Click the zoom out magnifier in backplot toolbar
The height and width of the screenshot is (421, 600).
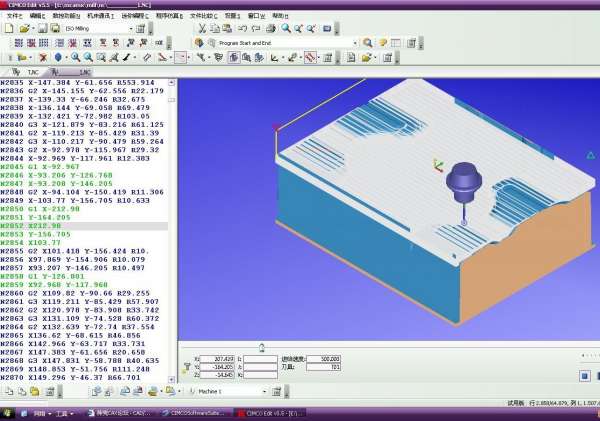tap(88, 58)
